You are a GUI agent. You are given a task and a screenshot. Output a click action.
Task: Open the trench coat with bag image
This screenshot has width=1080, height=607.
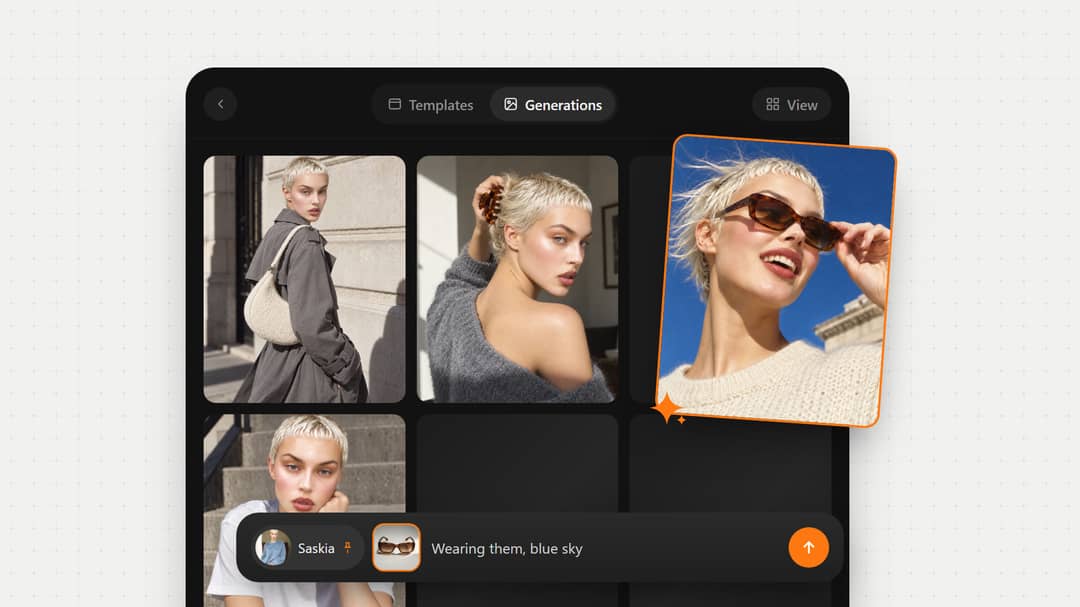(x=304, y=279)
